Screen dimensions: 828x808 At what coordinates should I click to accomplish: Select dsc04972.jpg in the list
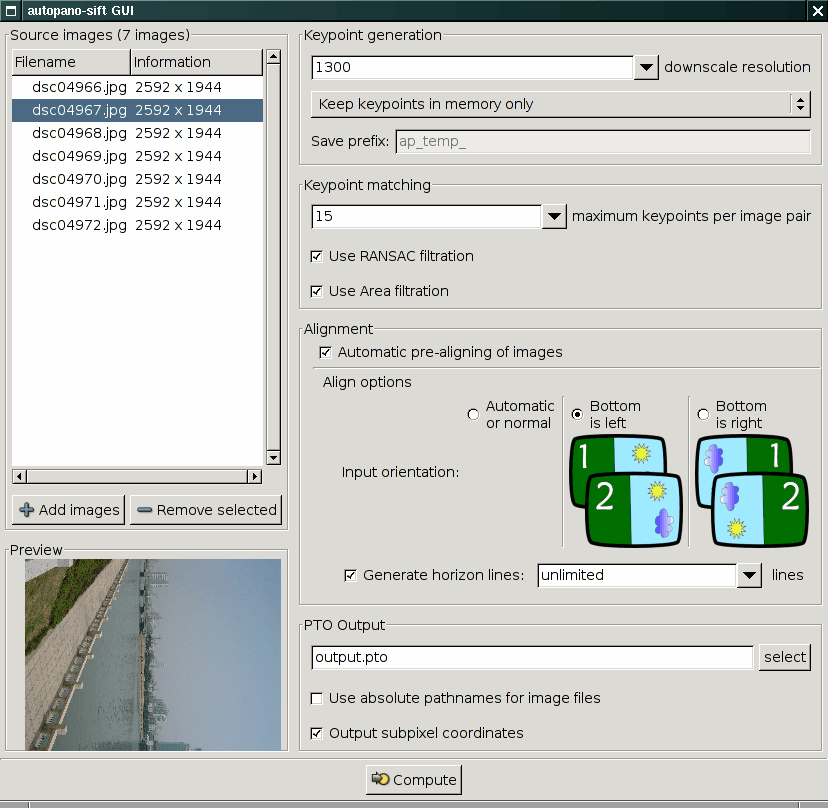coord(137,225)
